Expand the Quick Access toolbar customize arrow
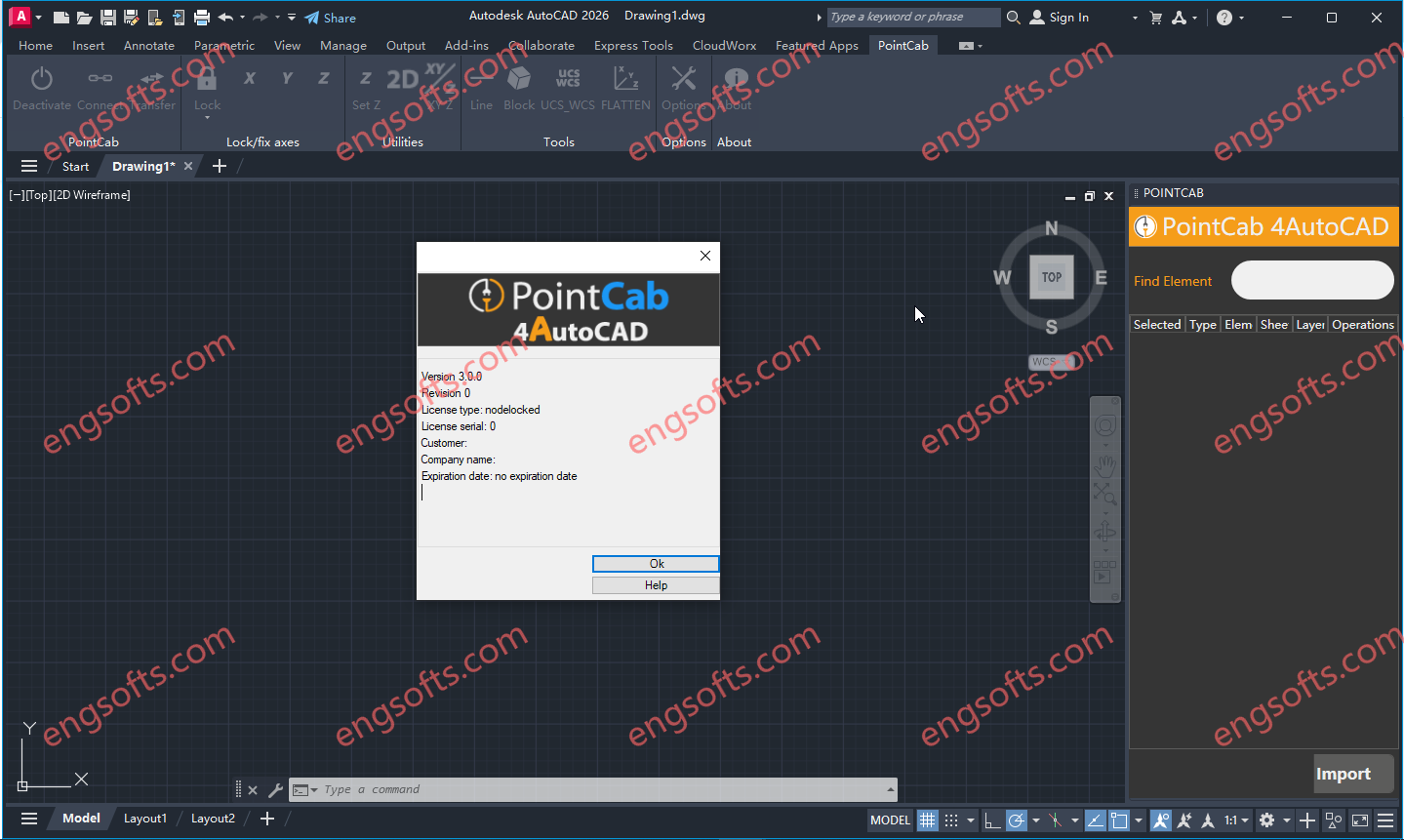Screen dimensions: 1404x840 coord(292,18)
